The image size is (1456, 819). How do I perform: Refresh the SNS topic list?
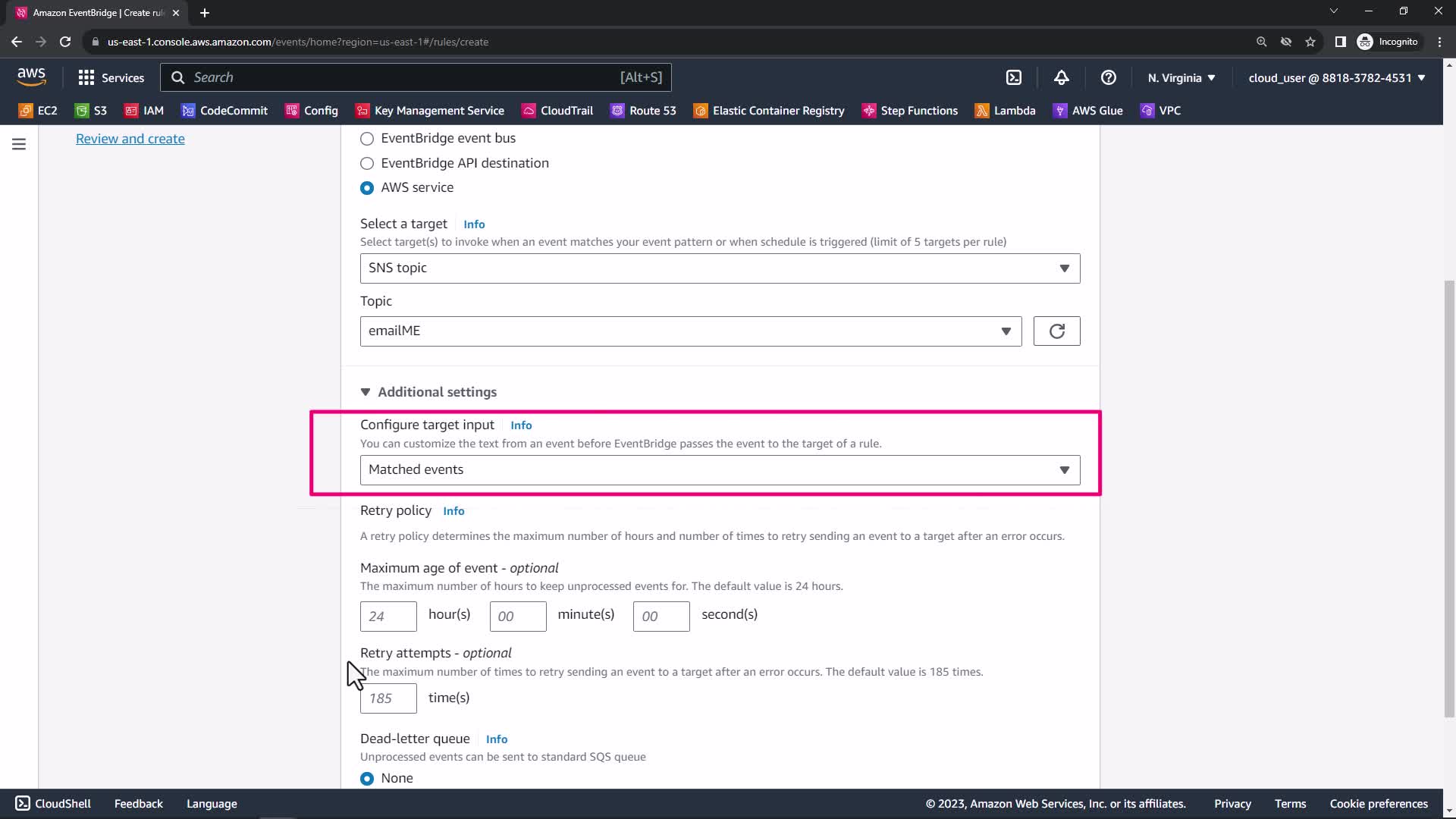click(x=1056, y=331)
